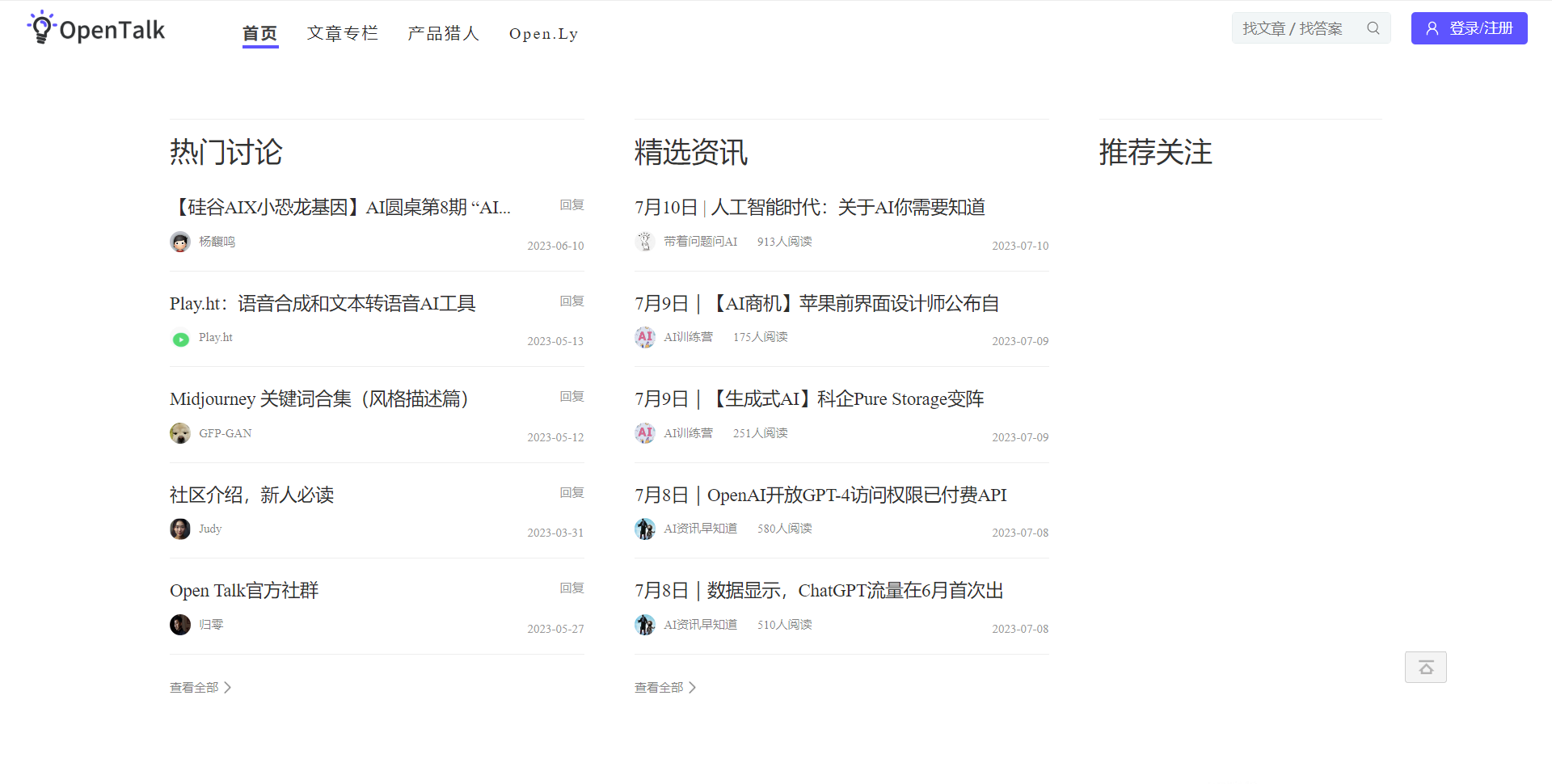Viewport: 1552px width, 784px height.
Task: Open the Midjourney 关键词合集 discussion
Action: (x=319, y=399)
